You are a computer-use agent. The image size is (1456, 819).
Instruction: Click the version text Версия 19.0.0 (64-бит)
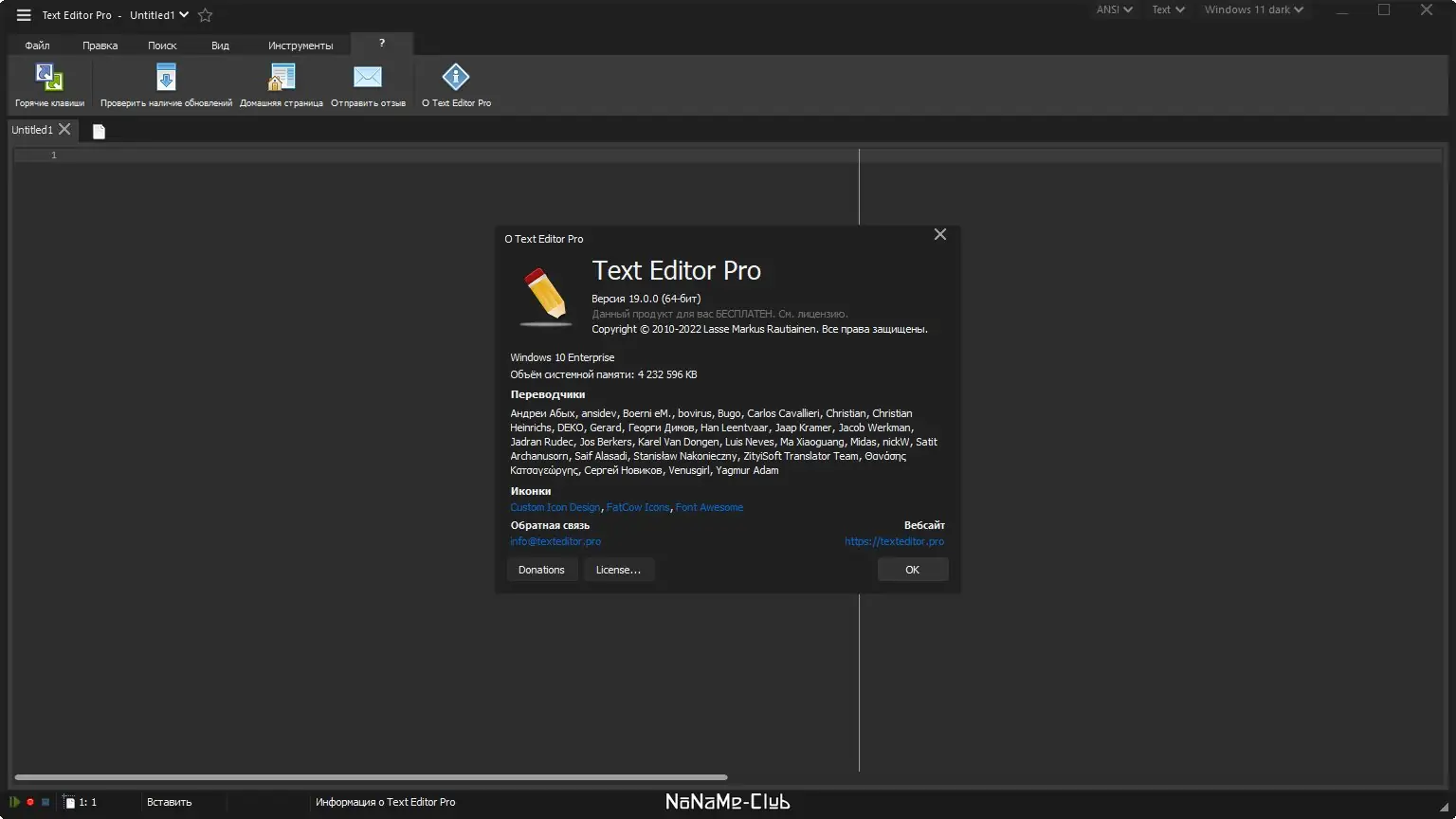pos(646,299)
